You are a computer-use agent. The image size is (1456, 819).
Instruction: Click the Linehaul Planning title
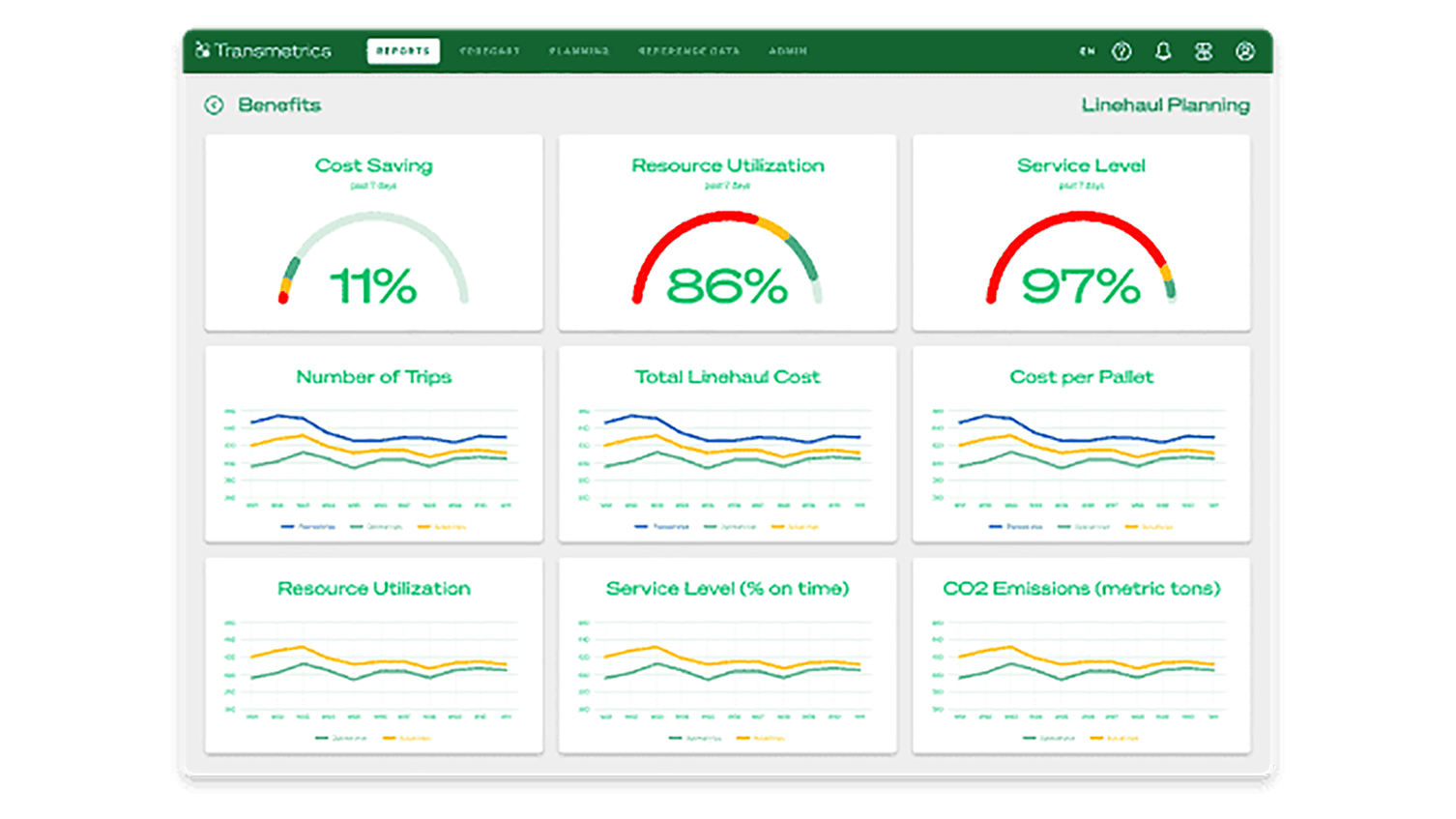coord(1165,104)
